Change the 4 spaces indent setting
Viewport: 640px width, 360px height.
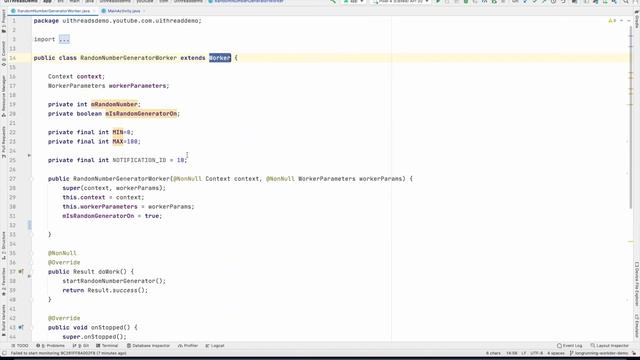tap(556, 353)
